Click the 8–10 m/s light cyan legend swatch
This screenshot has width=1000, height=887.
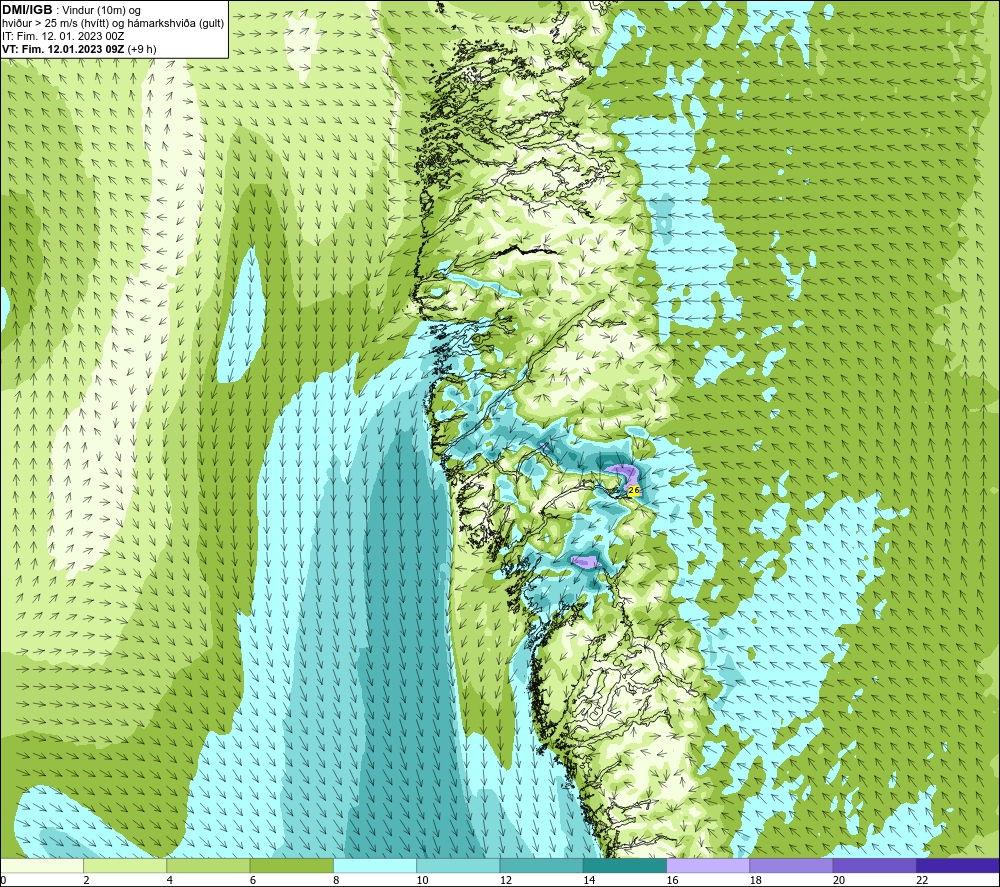click(375, 865)
